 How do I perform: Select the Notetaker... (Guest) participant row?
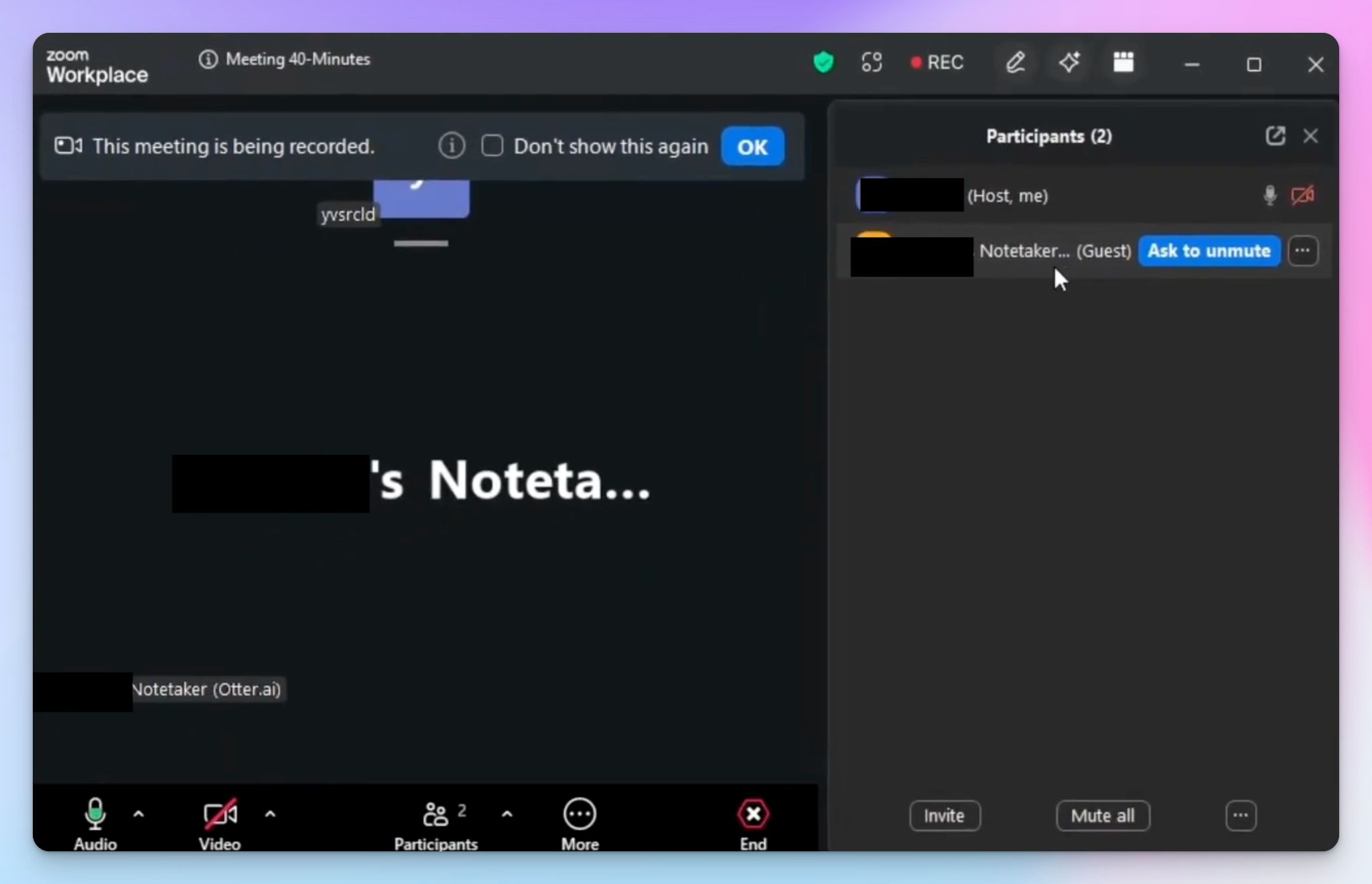1084,250
